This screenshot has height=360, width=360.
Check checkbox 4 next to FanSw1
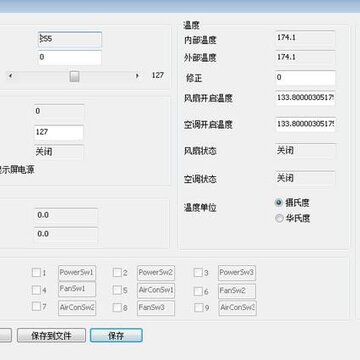click(x=36, y=290)
